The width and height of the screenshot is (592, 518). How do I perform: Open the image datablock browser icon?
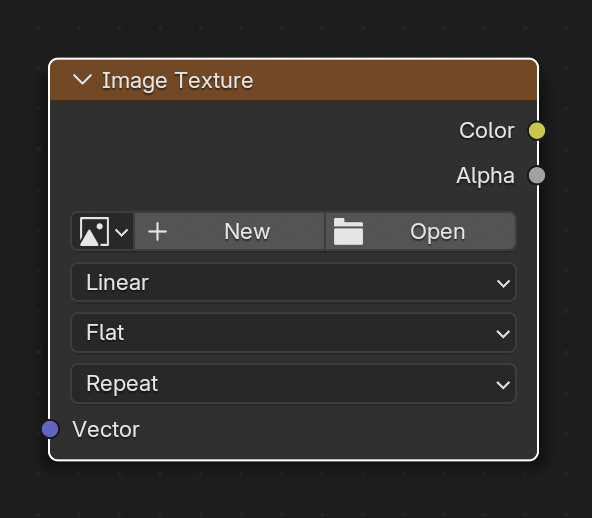(x=102, y=231)
